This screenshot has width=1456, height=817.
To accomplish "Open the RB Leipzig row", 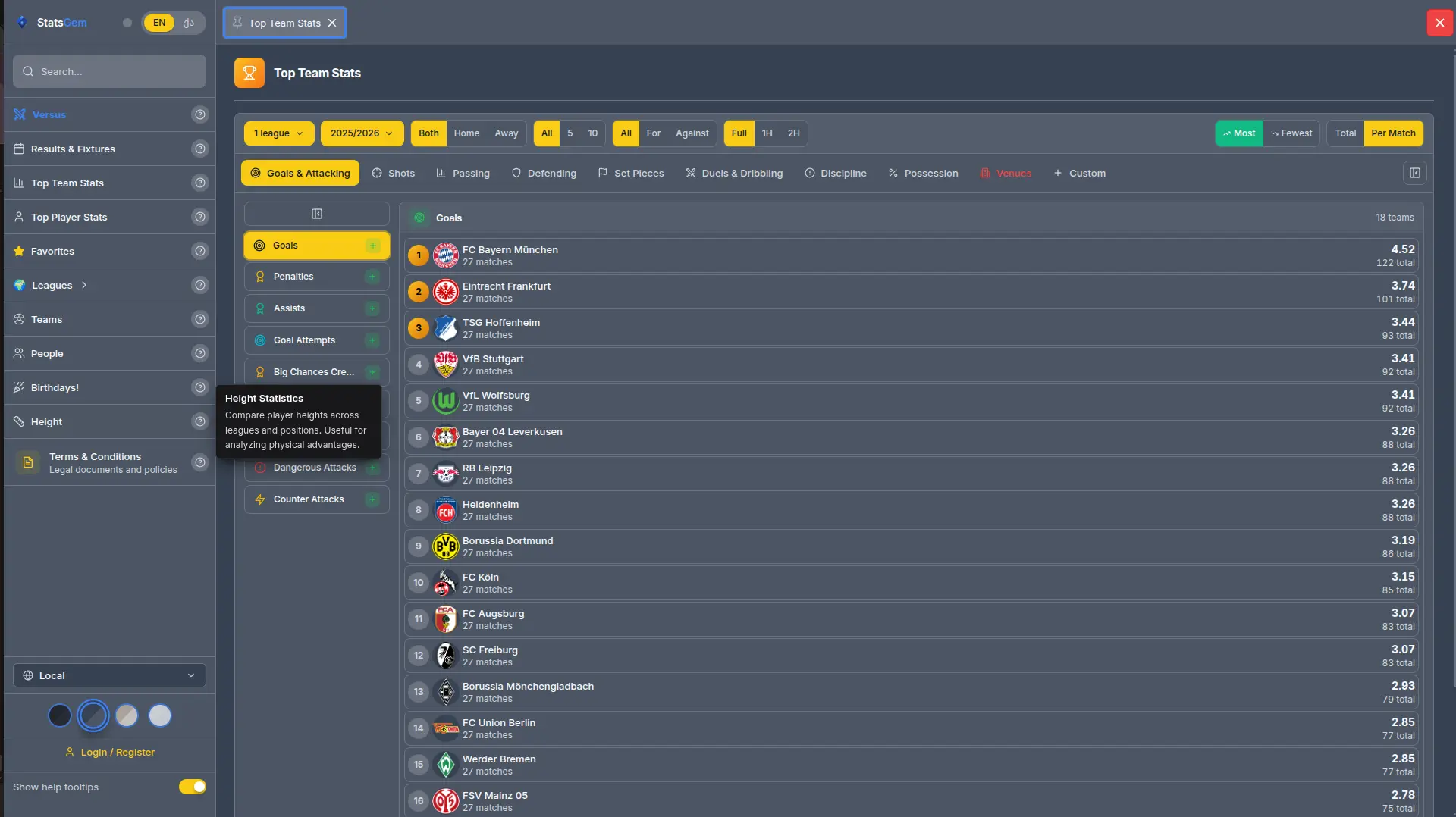I will click(x=912, y=474).
